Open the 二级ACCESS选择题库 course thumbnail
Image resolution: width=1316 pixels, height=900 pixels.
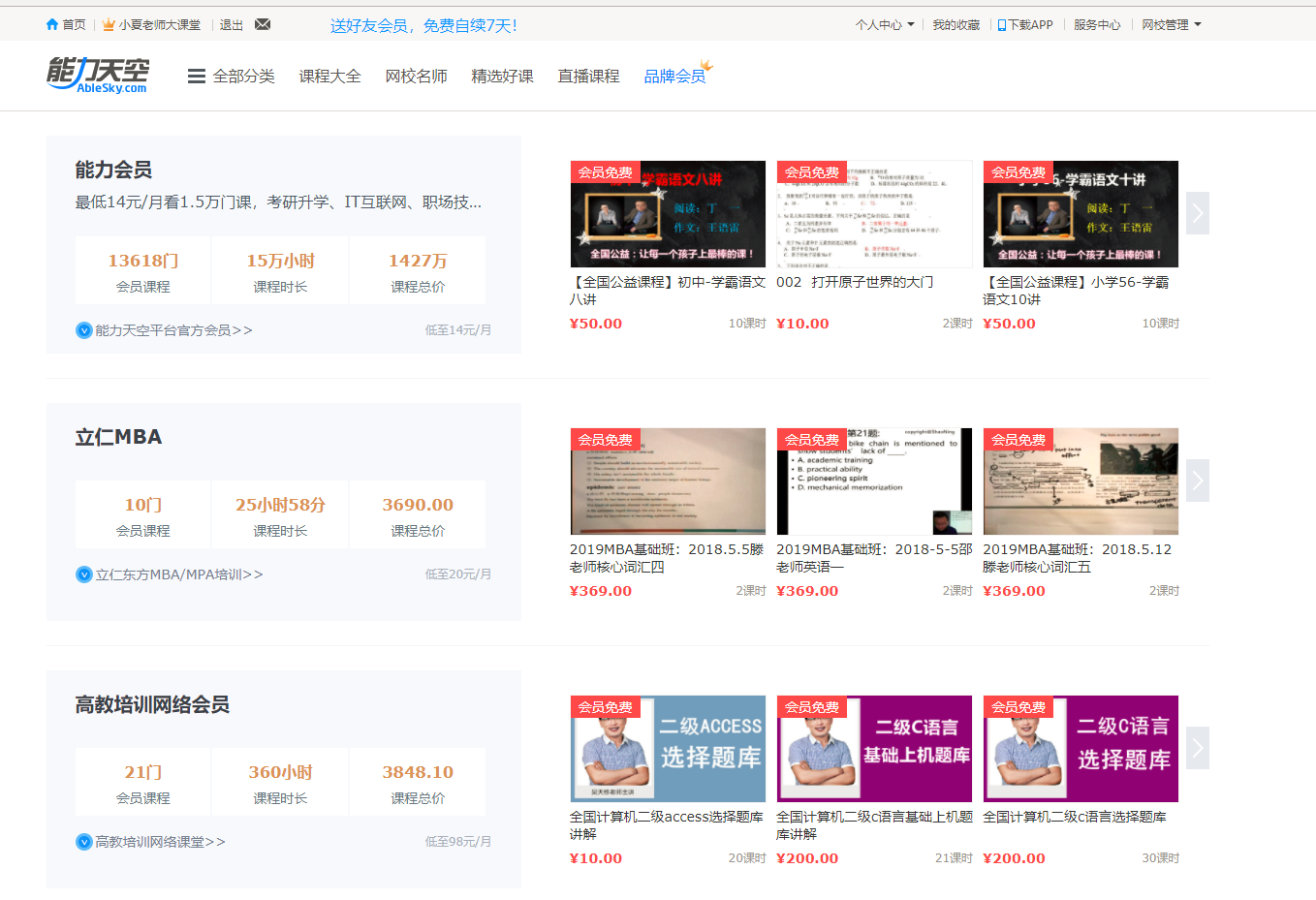click(x=668, y=748)
